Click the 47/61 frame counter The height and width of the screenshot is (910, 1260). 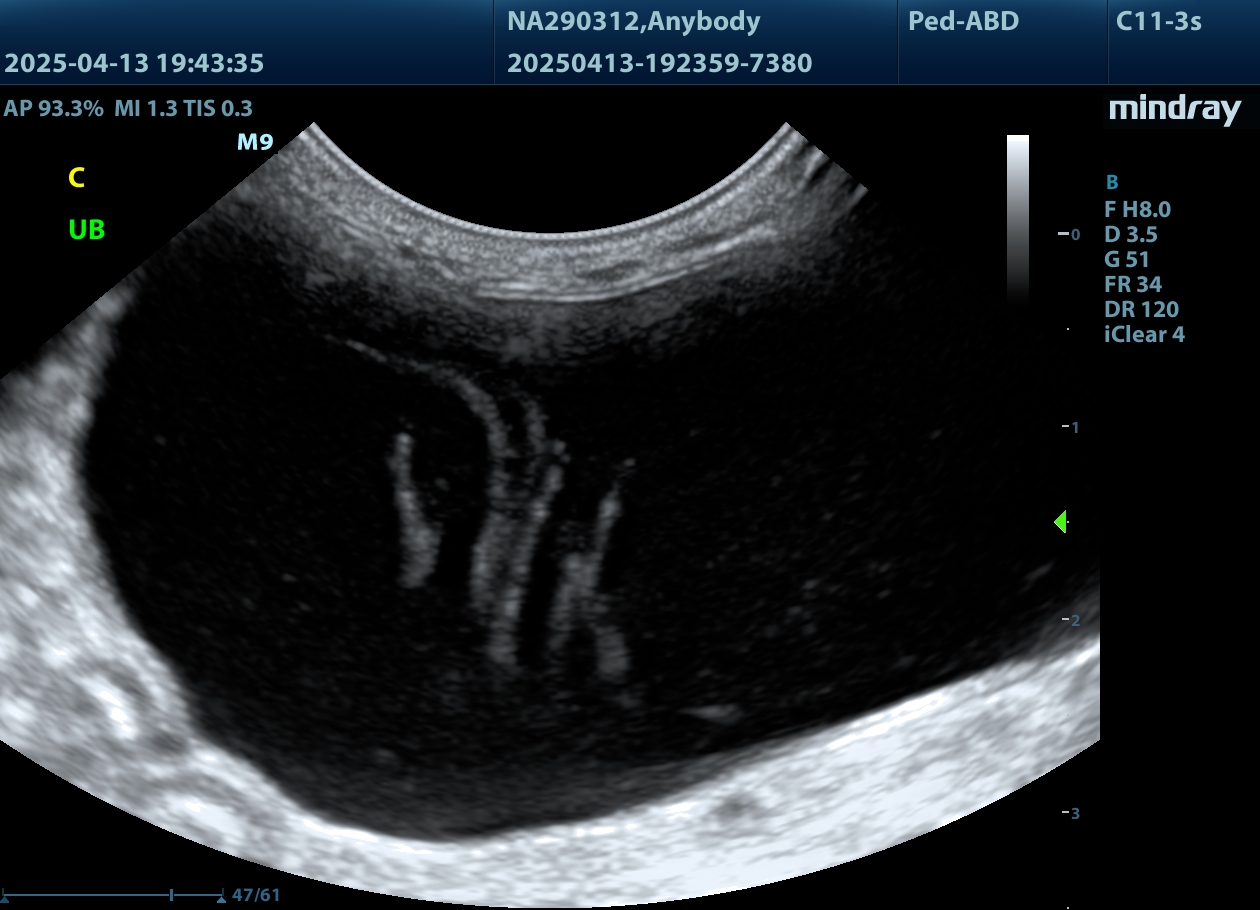pos(256,895)
